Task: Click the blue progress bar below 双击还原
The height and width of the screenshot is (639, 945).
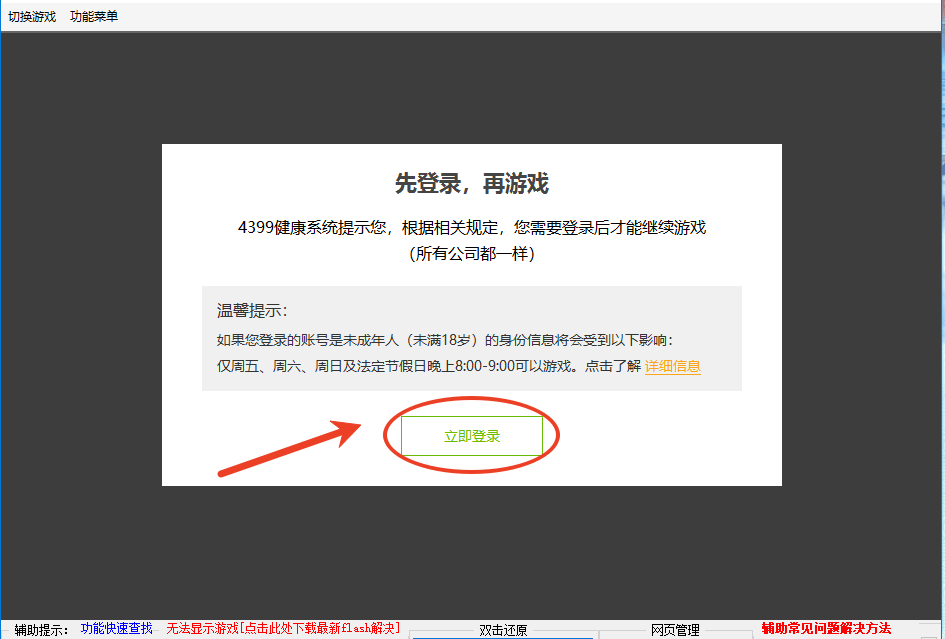Action: pyautogui.click(x=503, y=637)
